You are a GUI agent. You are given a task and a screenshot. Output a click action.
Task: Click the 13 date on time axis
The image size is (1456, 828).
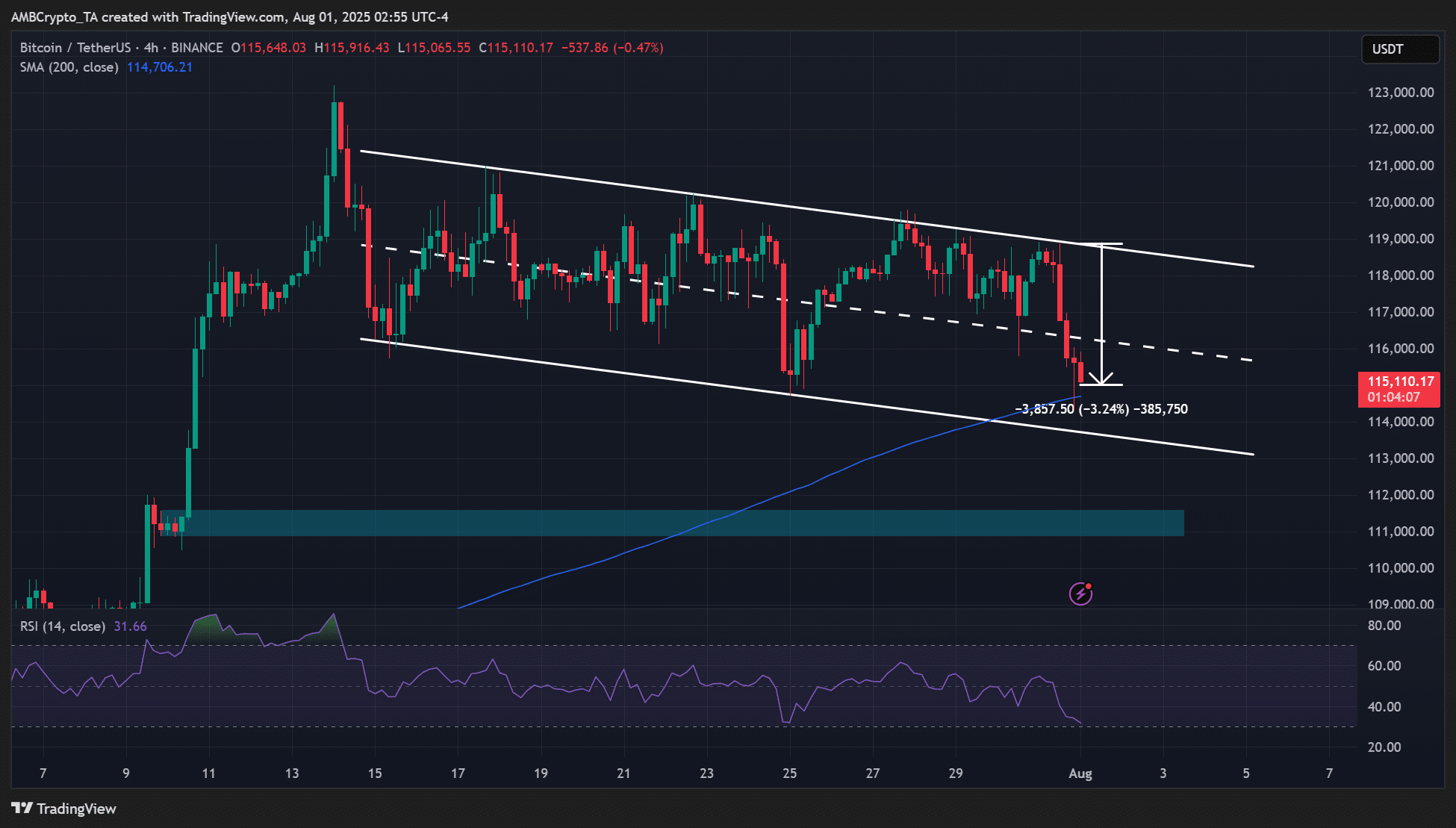[x=292, y=773]
